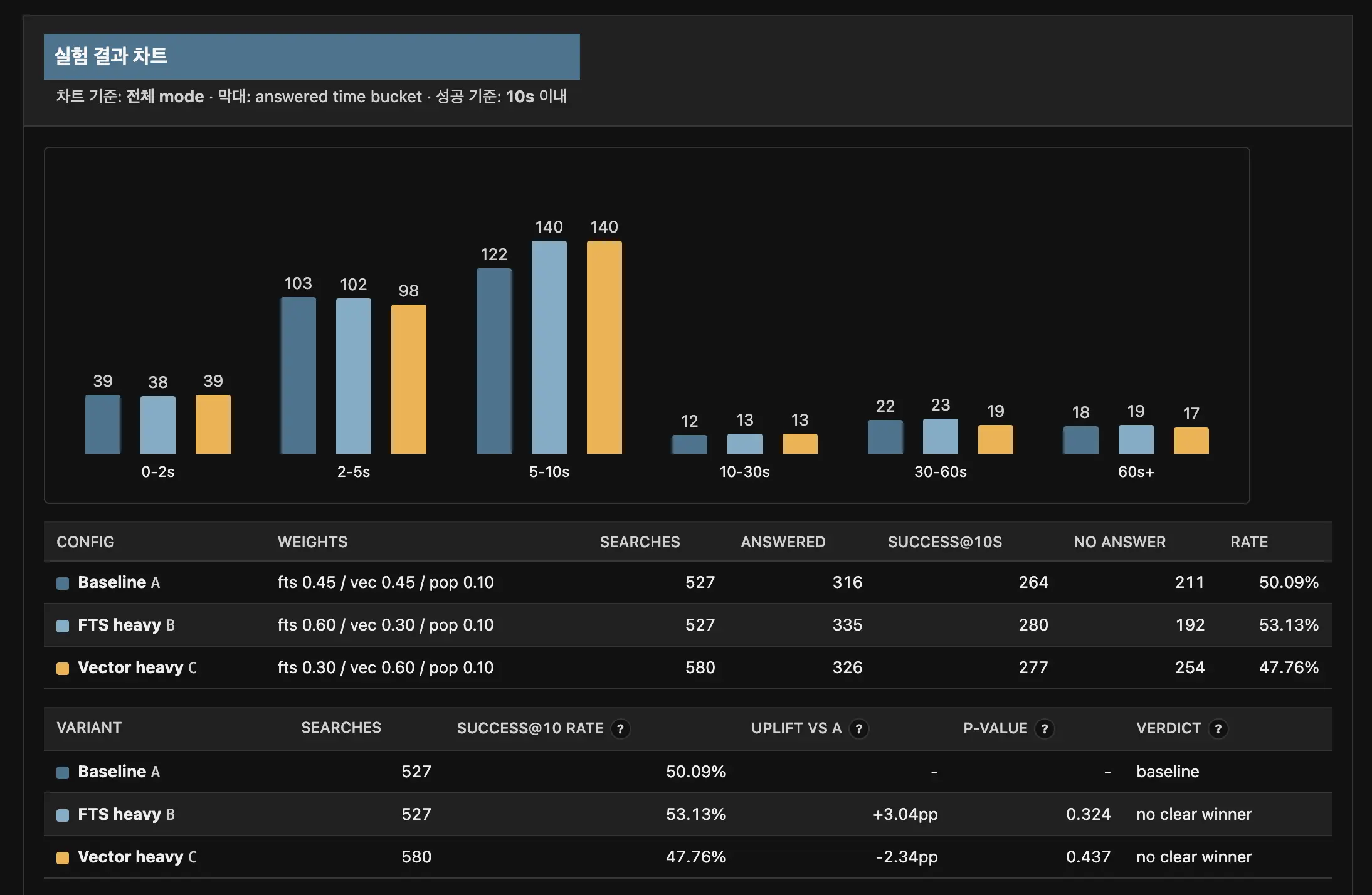Click the ANSWERED column header

point(783,542)
